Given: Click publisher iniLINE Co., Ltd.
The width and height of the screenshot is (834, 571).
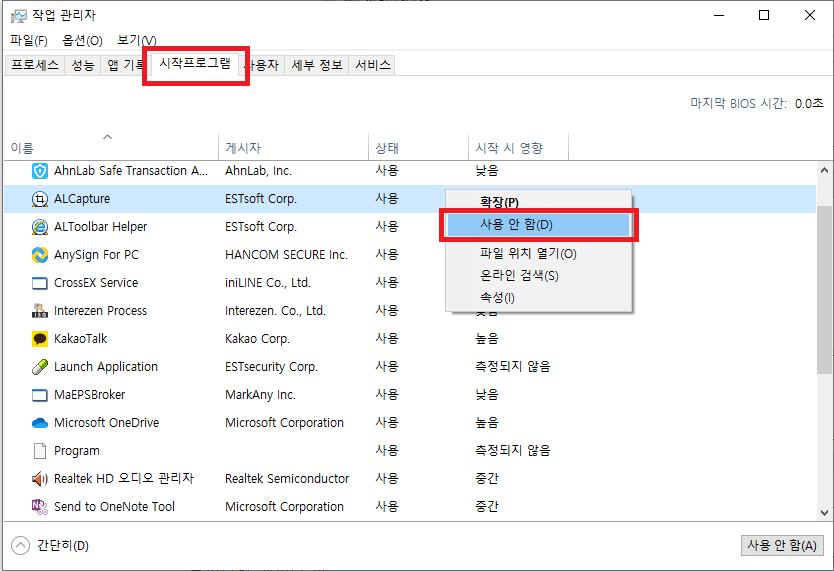Looking at the screenshot, I should 268,283.
